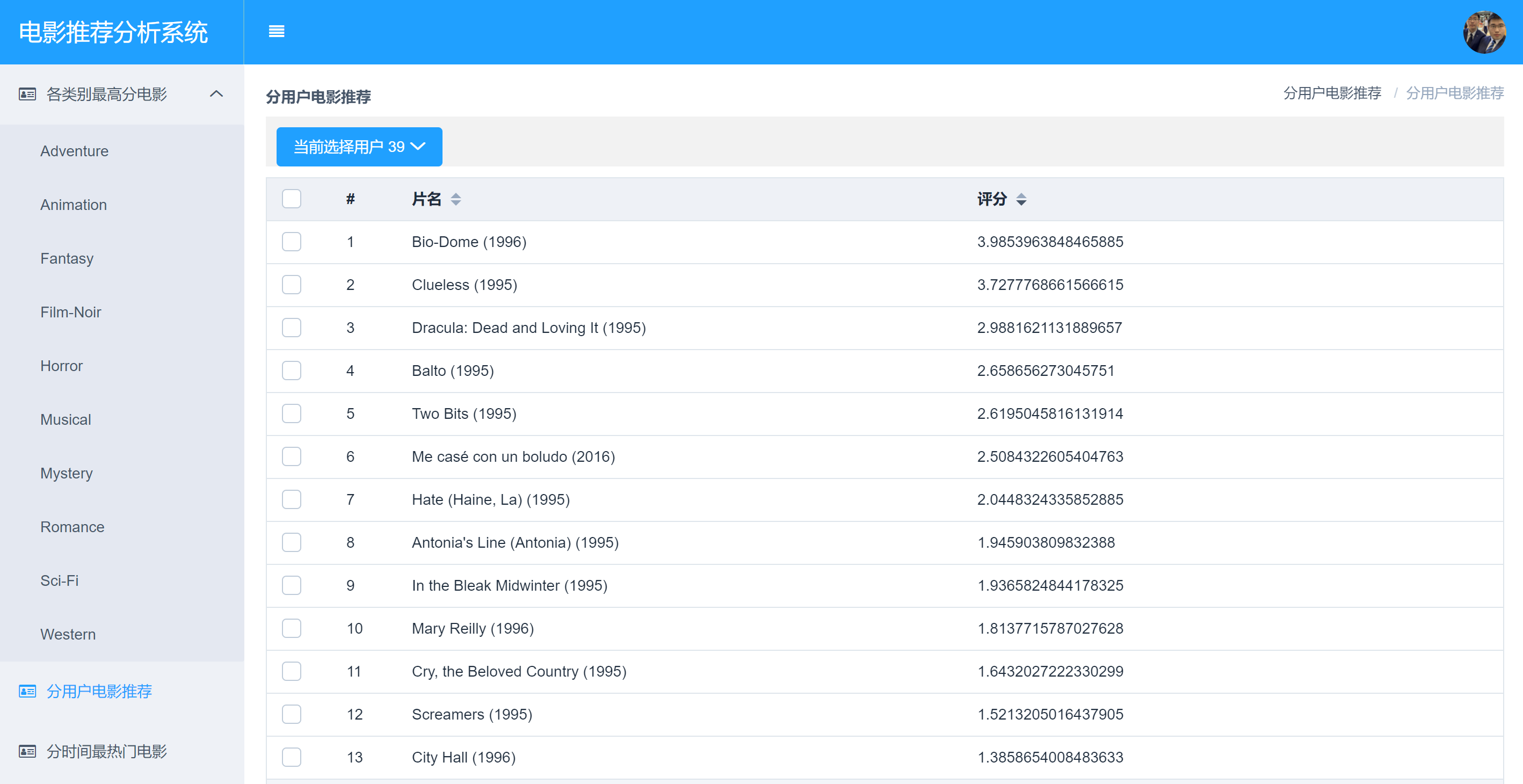Click the Clueless (1995) table row
The image size is (1523, 784).
coord(464,285)
